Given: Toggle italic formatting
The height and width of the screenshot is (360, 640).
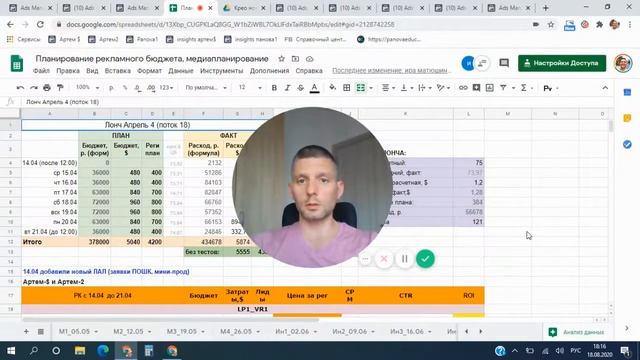Looking at the screenshot, I should coord(287,88).
